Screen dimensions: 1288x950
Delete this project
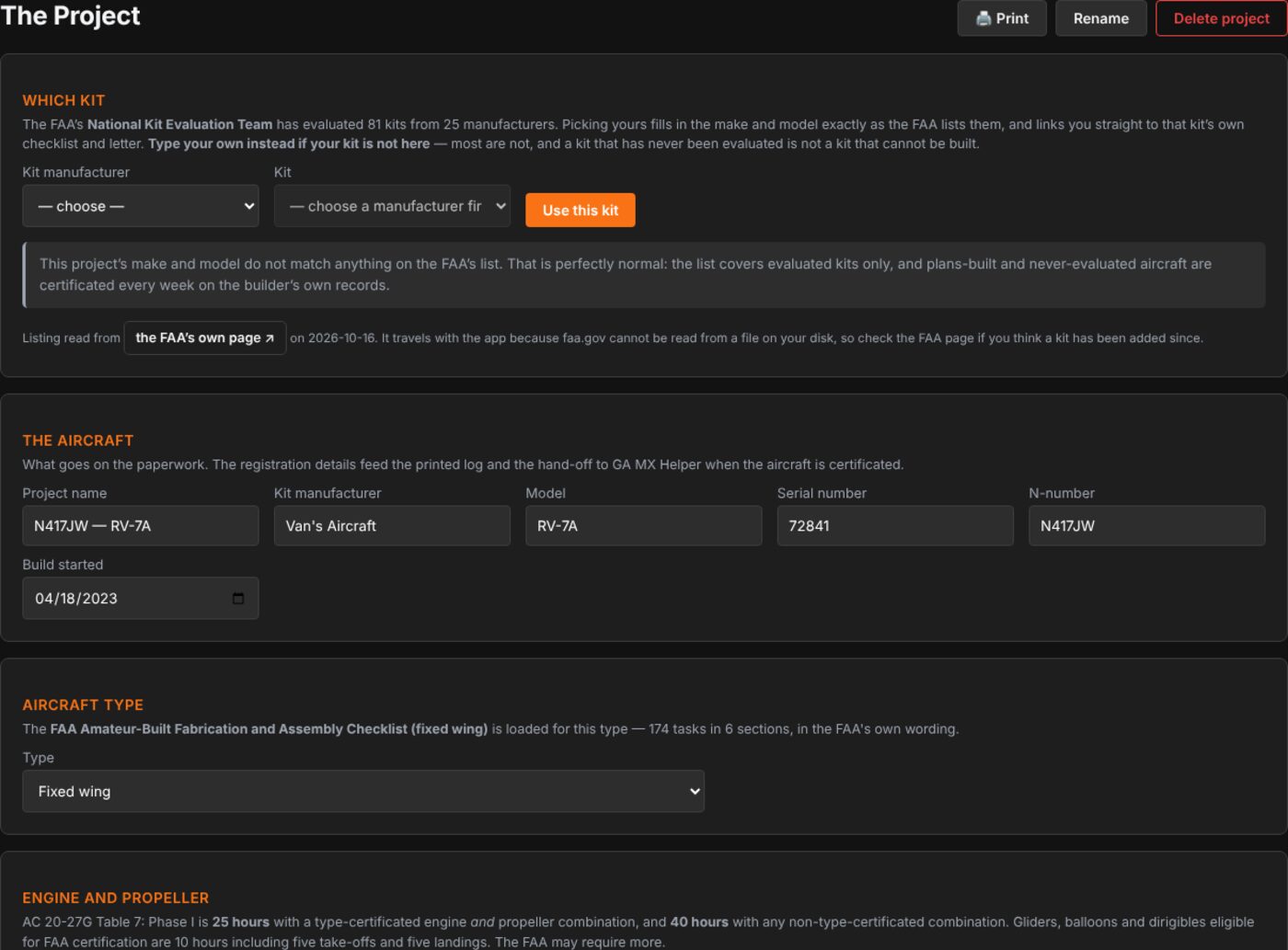(x=1221, y=18)
